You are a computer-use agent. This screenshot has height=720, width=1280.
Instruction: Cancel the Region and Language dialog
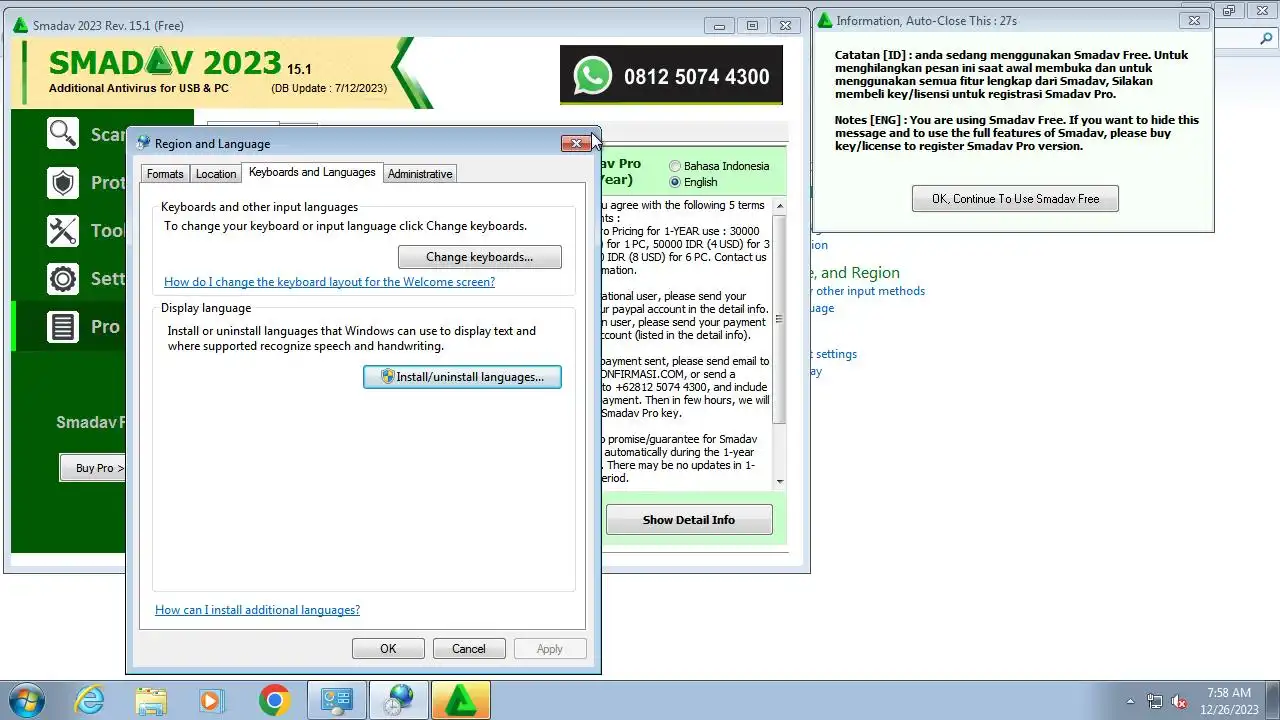(468, 649)
